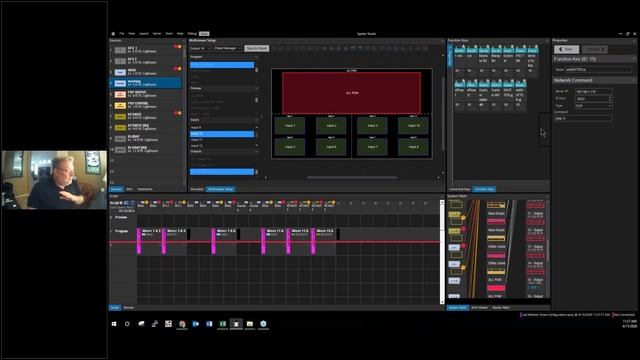Image resolution: width=640 pixels, height=360 pixels.
Task: Open the Type dropdown in Network Command
Action: [x=594, y=105]
